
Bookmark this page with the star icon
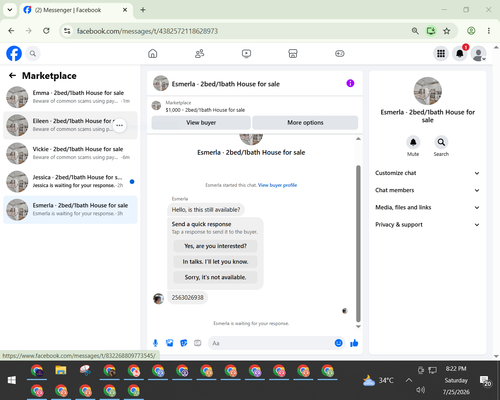click(x=447, y=31)
